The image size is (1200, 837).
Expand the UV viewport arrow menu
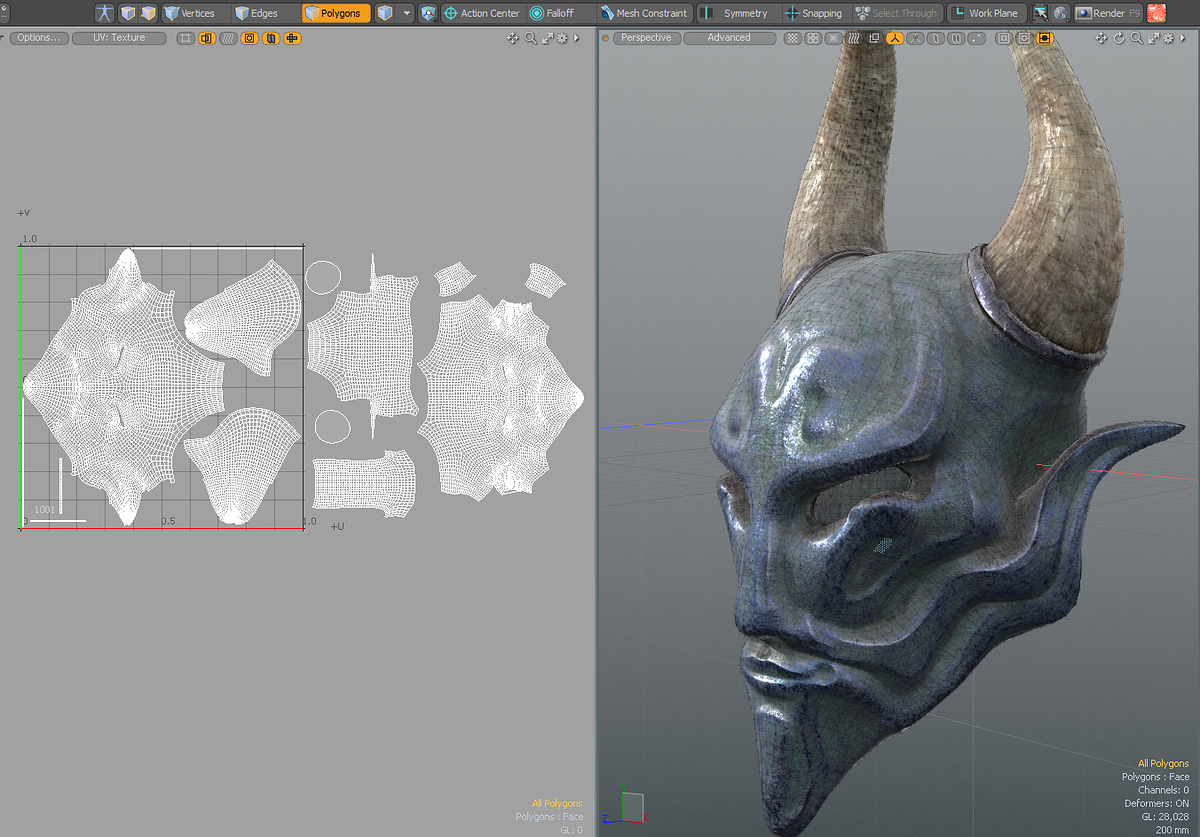[576, 38]
